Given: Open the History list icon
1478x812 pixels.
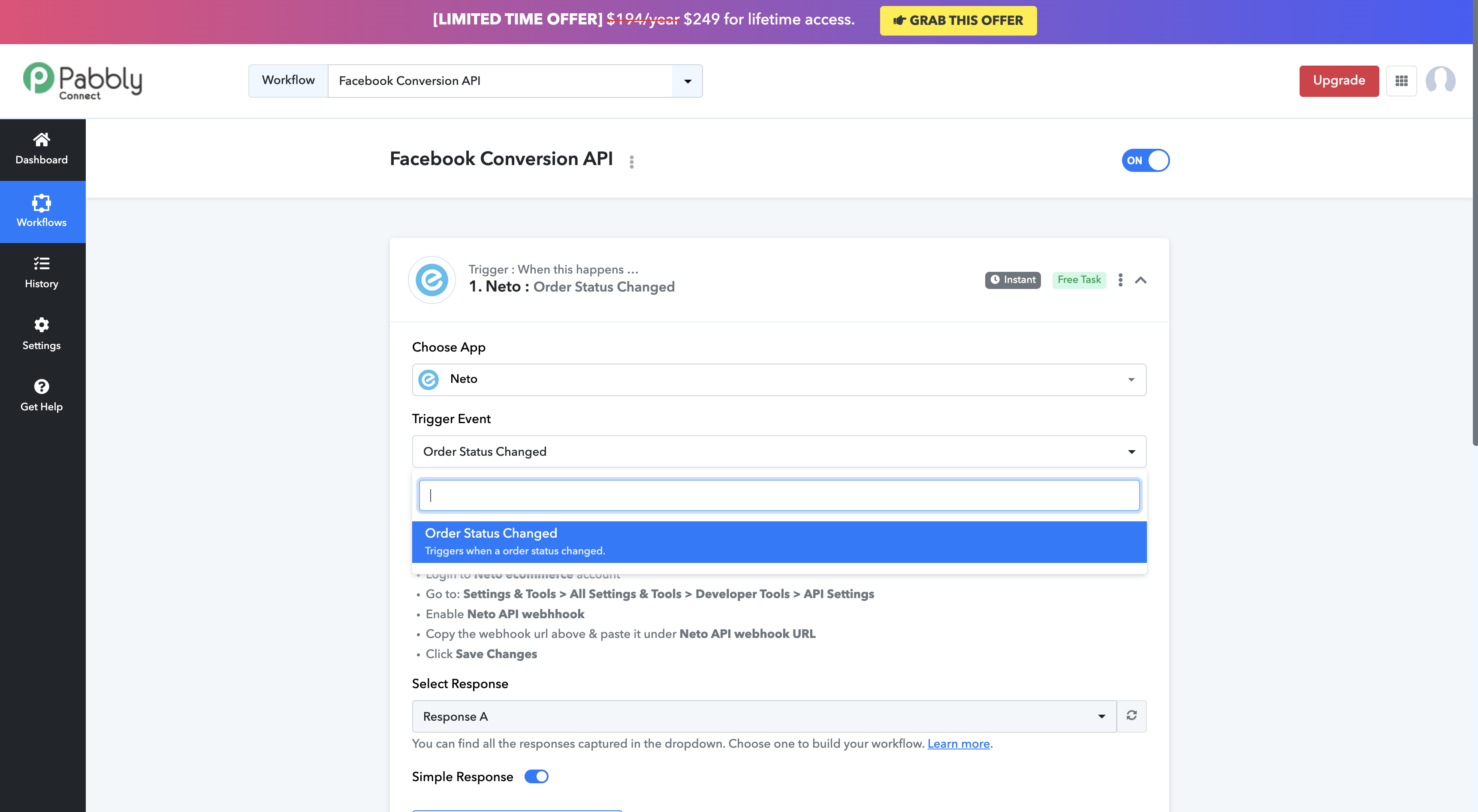Looking at the screenshot, I should pyautogui.click(x=41, y=263).
